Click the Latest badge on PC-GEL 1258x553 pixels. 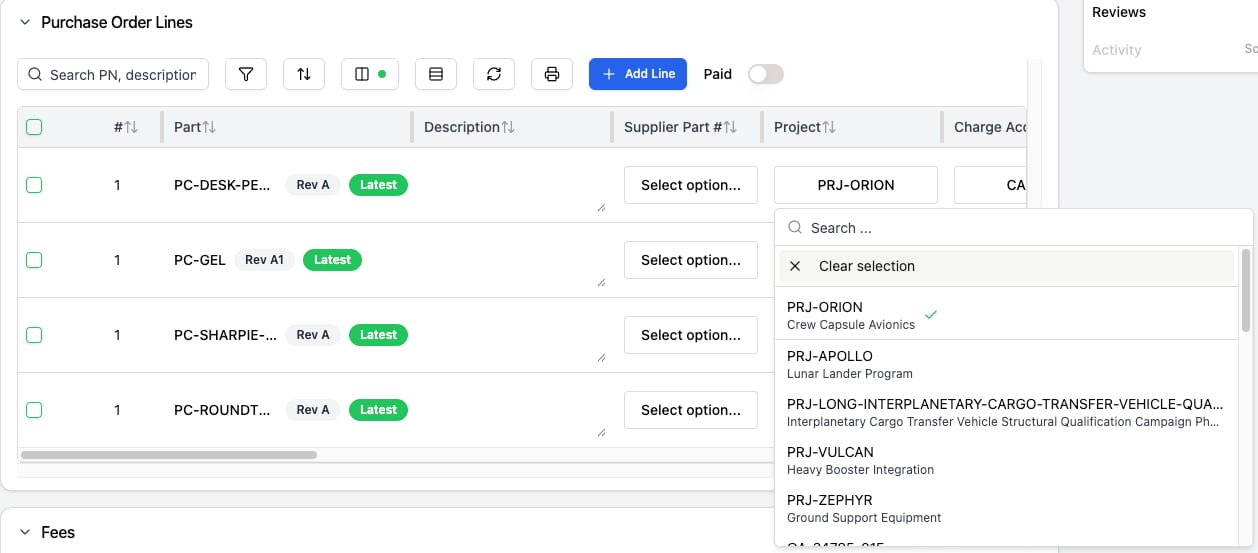coord(332,260)
